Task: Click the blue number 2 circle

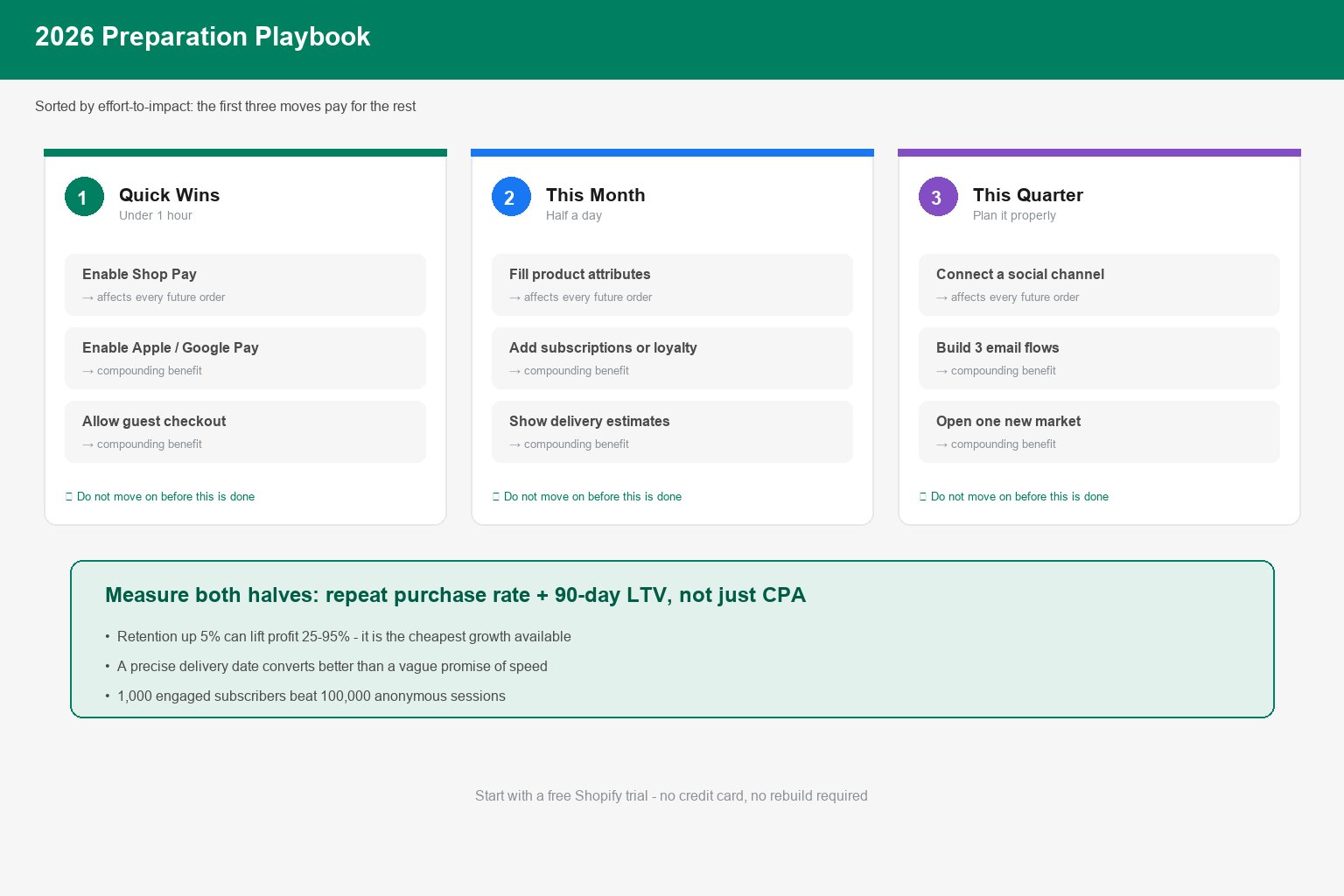Action: pos(511,197)
